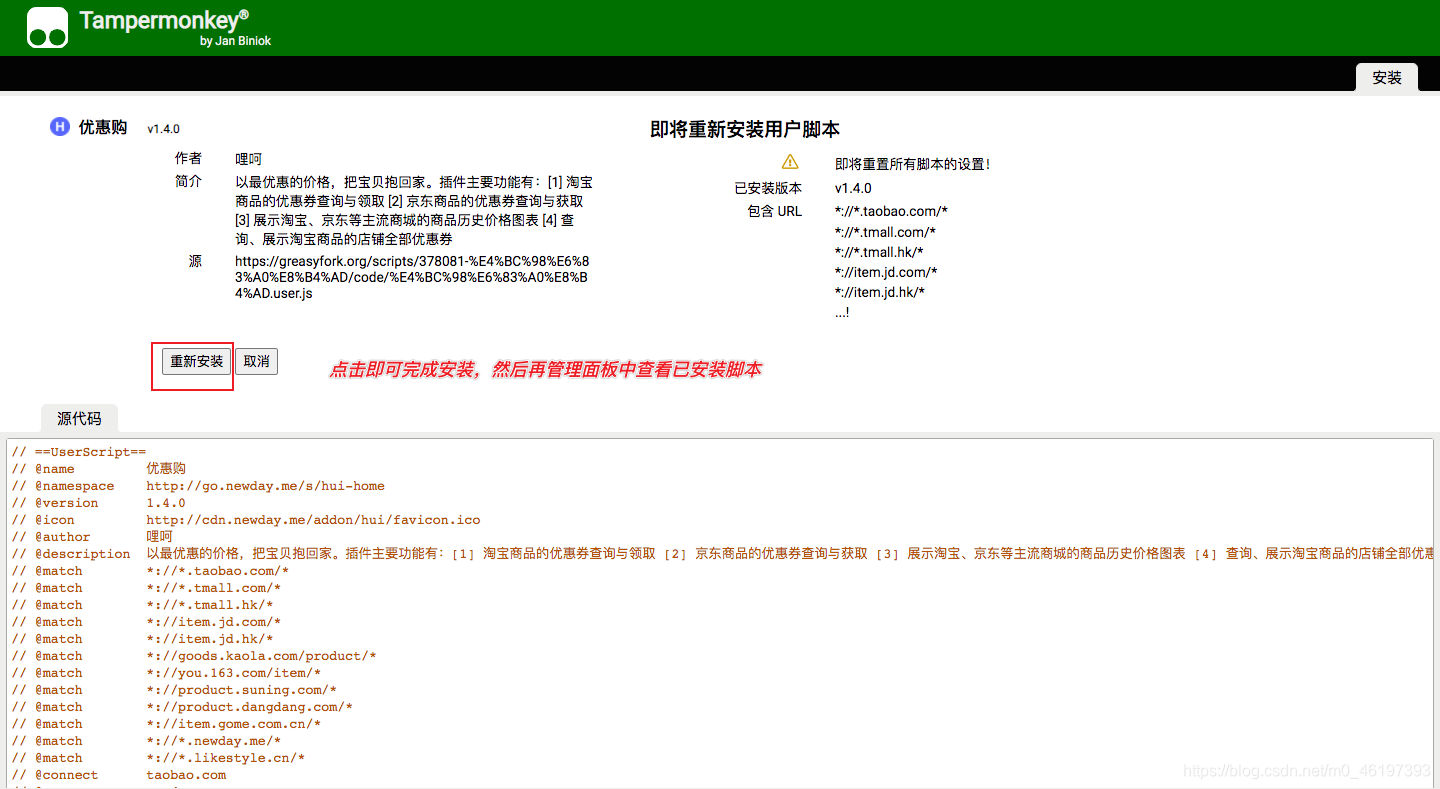Click the 已安装版本 value v1.4.0

851,186
